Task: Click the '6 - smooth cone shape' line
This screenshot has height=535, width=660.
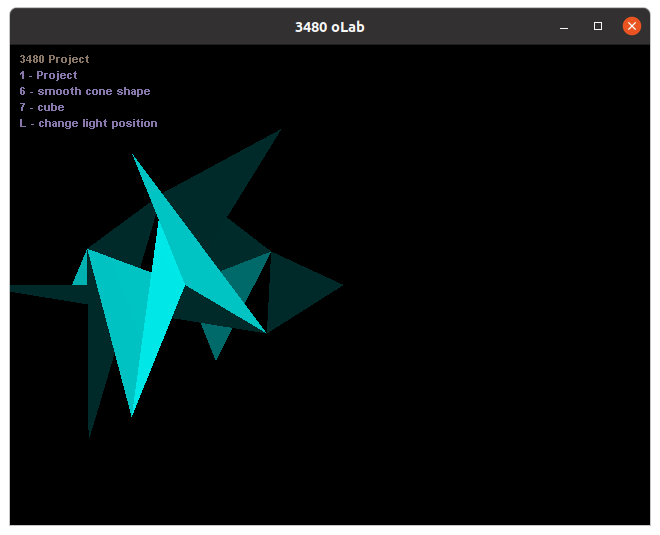Action: 85,91
